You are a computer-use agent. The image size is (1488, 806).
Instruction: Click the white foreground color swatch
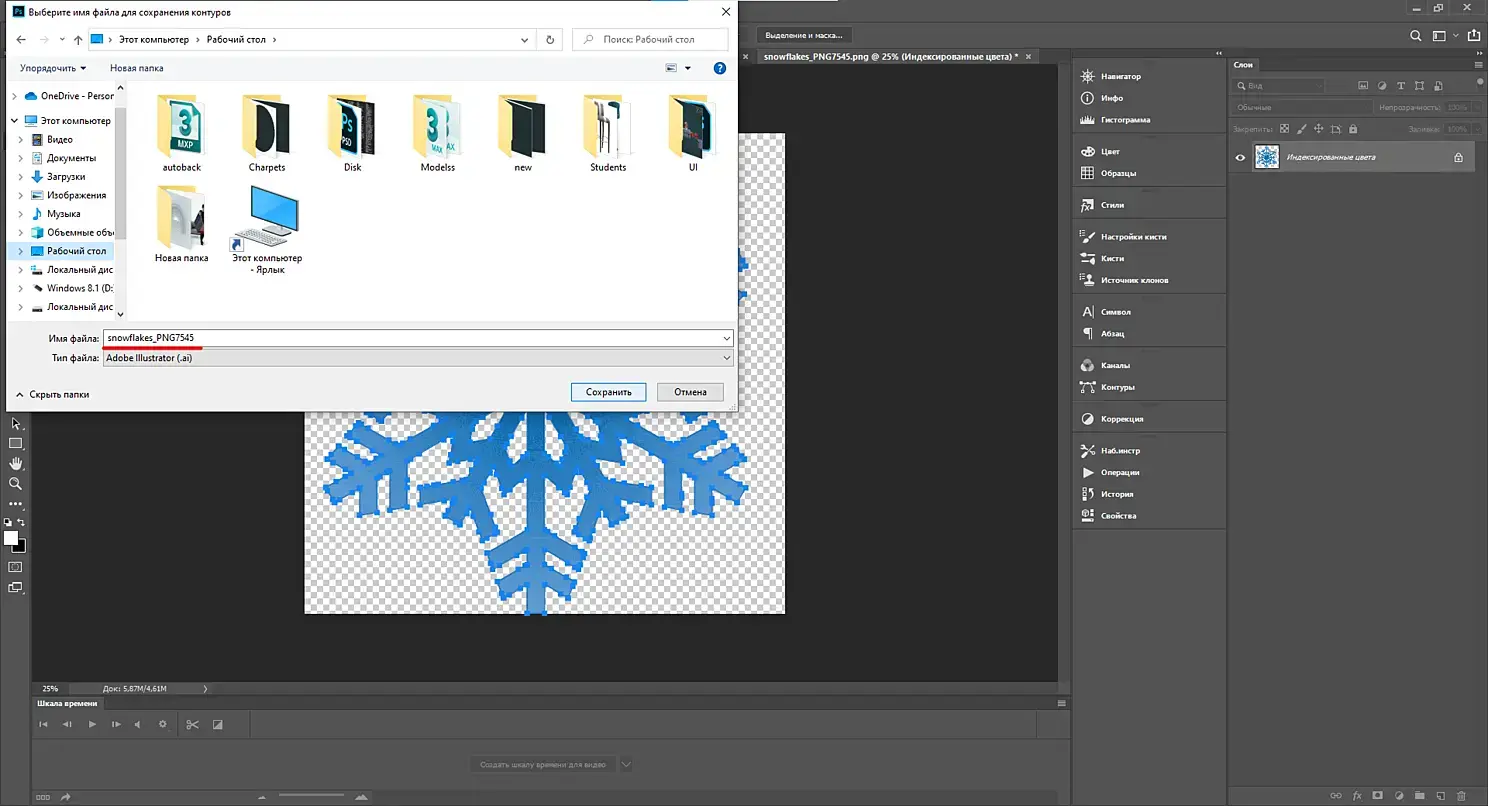point(11,538)
